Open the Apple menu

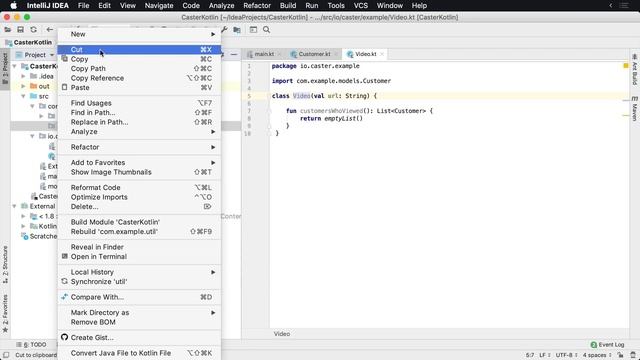(13, 5)
